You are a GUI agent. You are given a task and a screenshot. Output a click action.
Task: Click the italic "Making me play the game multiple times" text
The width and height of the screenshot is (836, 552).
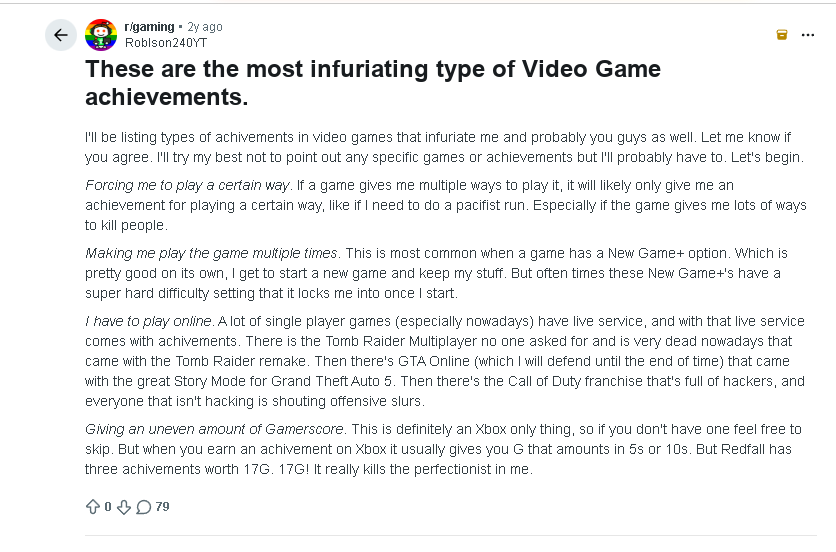212,253
